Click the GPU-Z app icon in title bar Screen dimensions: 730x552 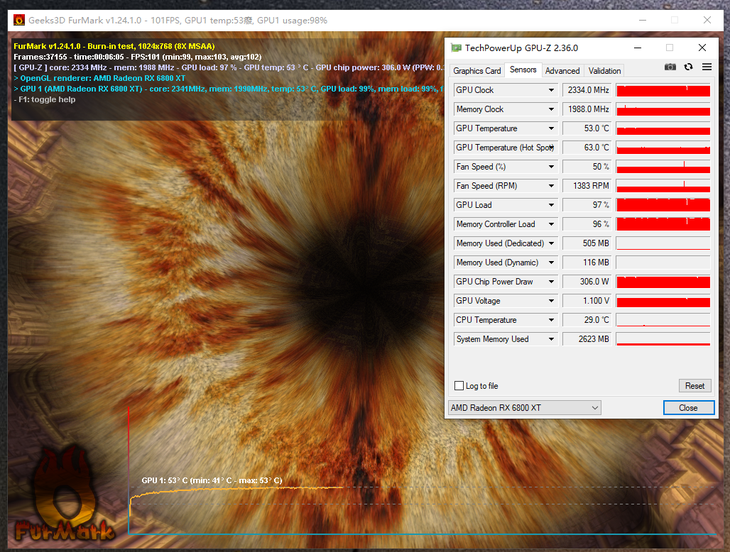(x=457, y=47)
